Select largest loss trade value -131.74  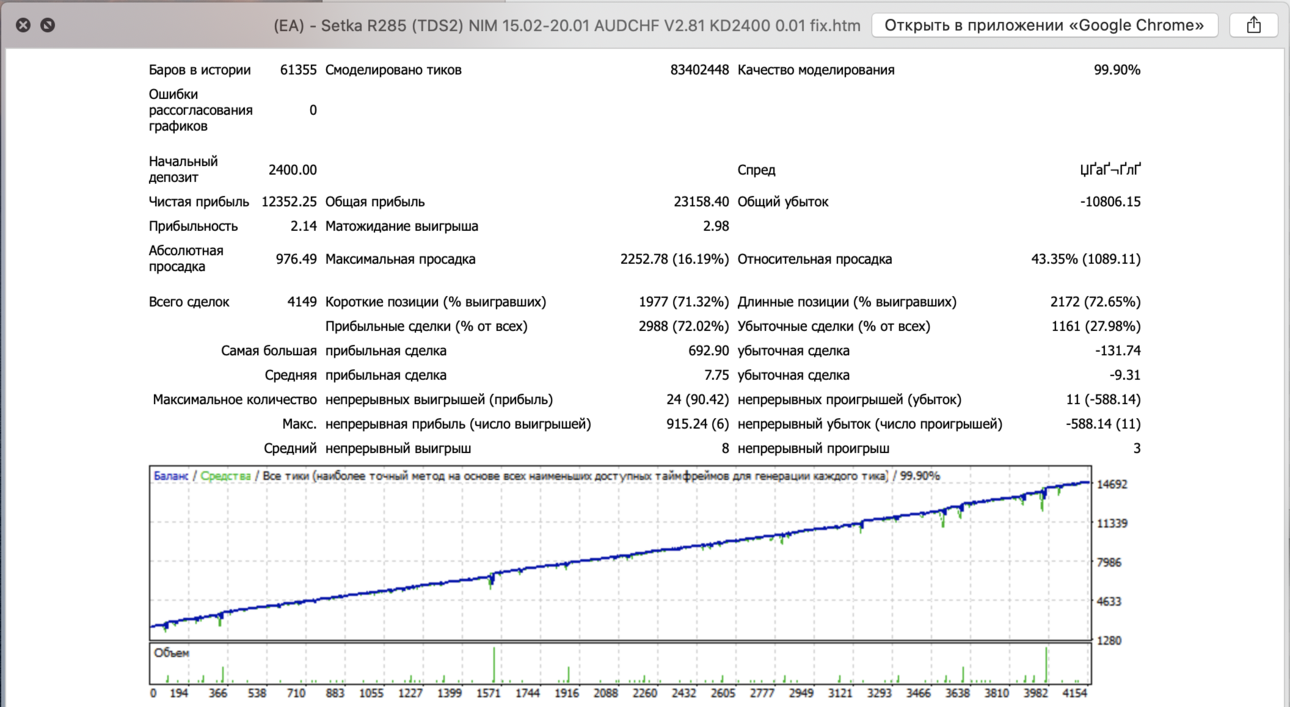[1118, 351]
